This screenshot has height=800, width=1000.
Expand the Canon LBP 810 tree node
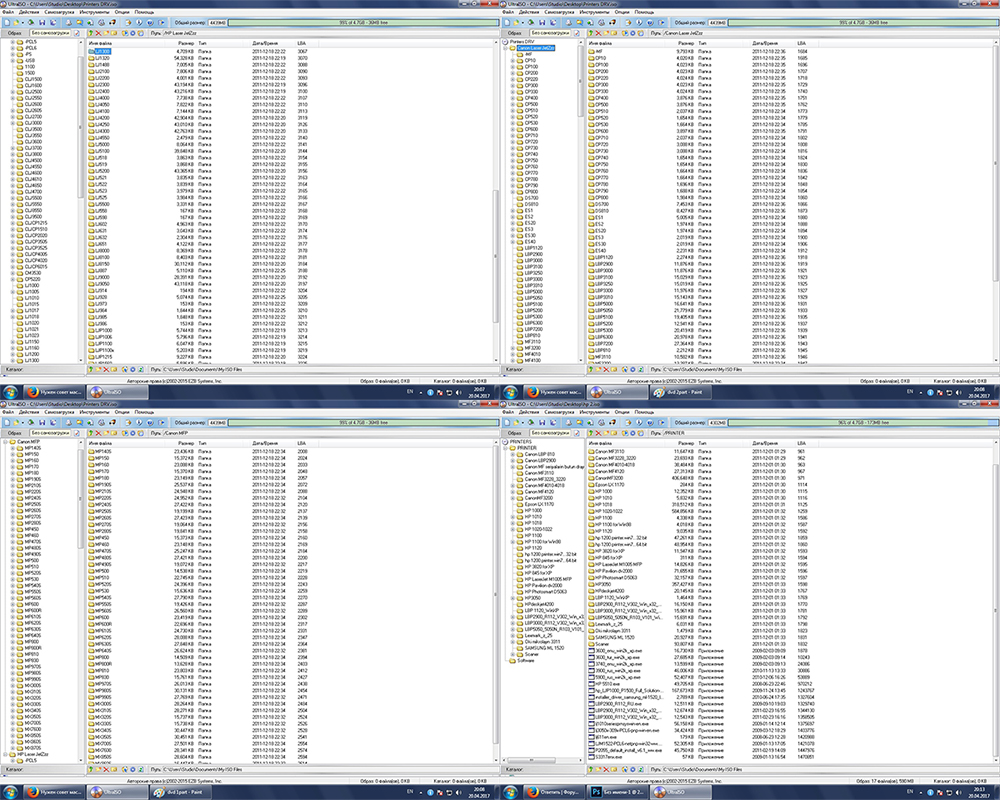[513, 455]
